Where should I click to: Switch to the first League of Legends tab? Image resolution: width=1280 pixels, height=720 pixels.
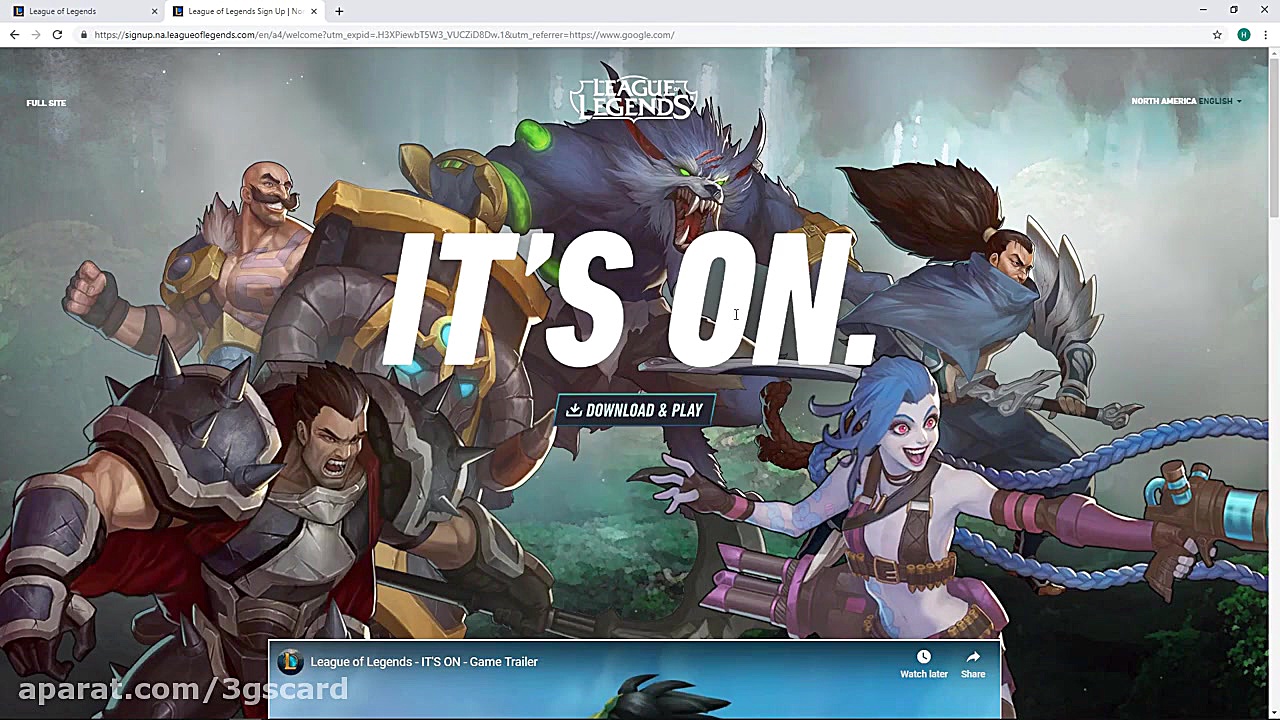[x=84, y=11]
